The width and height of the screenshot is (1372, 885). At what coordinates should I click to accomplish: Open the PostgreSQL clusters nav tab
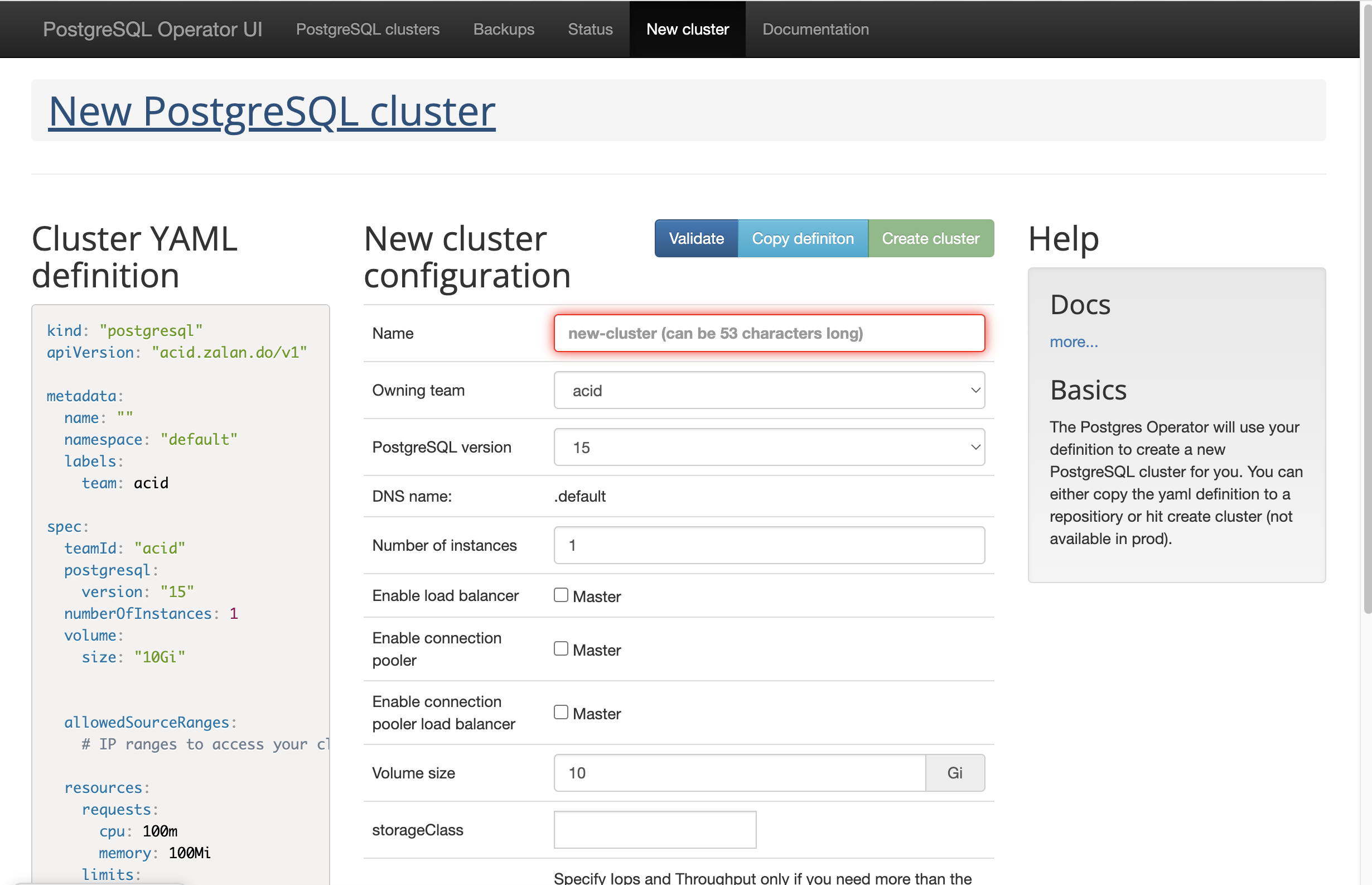[x=368, y=30]
